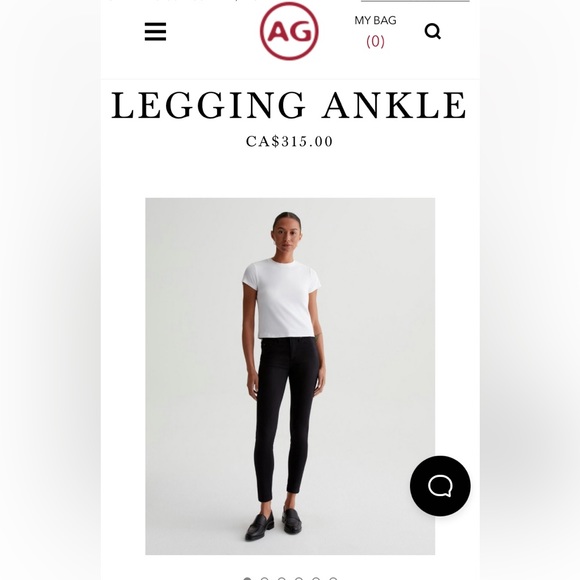
Task: Click the black leggings on the model
Action: (x=286, y=419)
